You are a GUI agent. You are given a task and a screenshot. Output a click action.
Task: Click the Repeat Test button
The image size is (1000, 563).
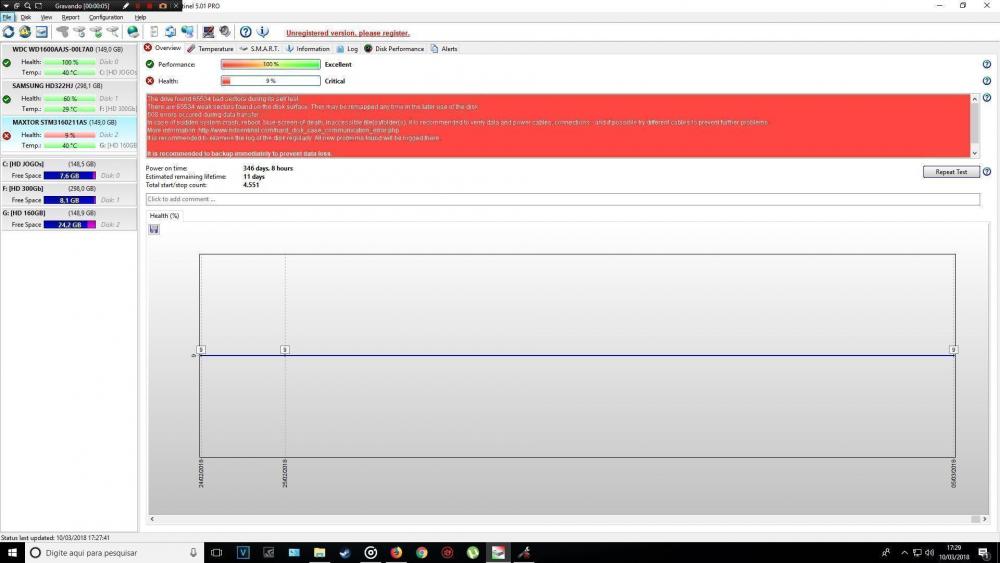950,172
